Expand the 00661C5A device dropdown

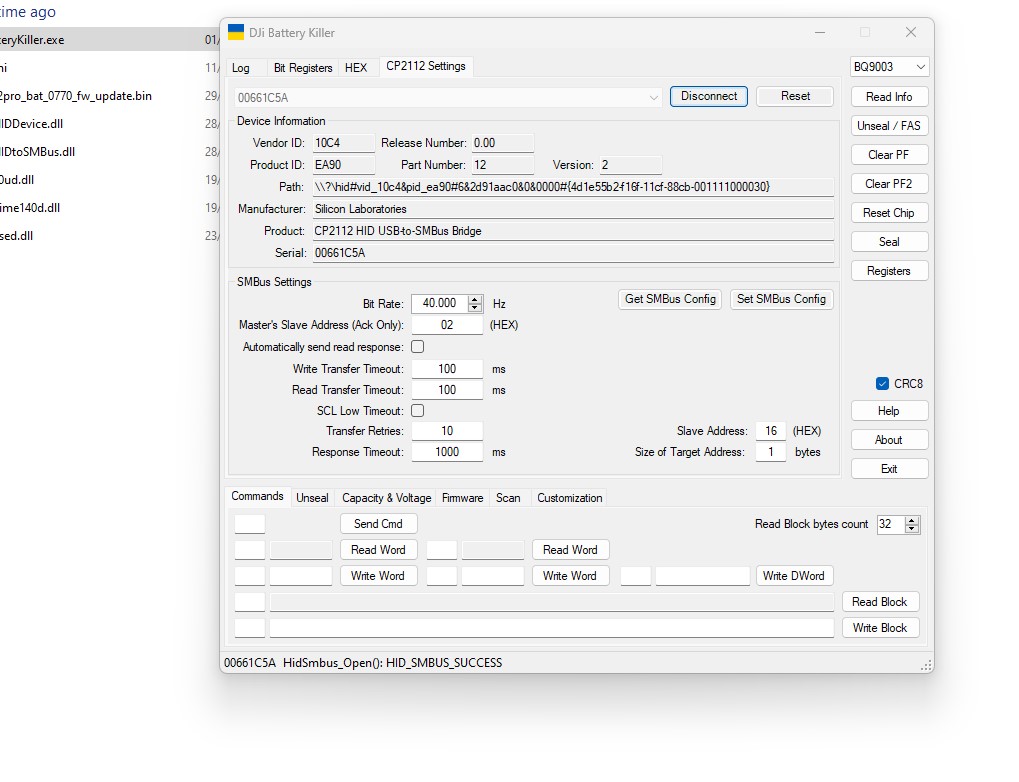click(653, 97)
